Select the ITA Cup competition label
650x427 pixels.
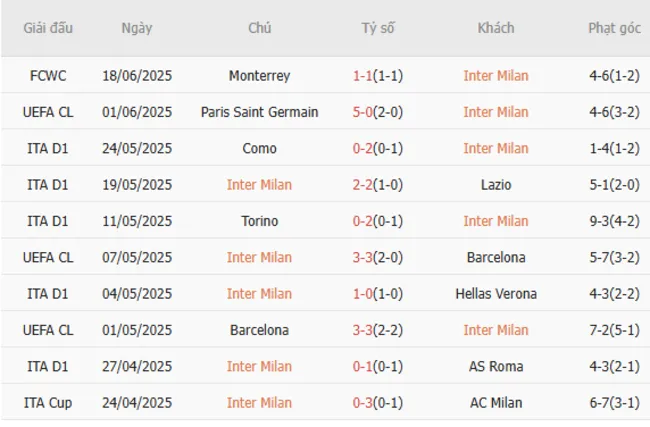[48, 403]
